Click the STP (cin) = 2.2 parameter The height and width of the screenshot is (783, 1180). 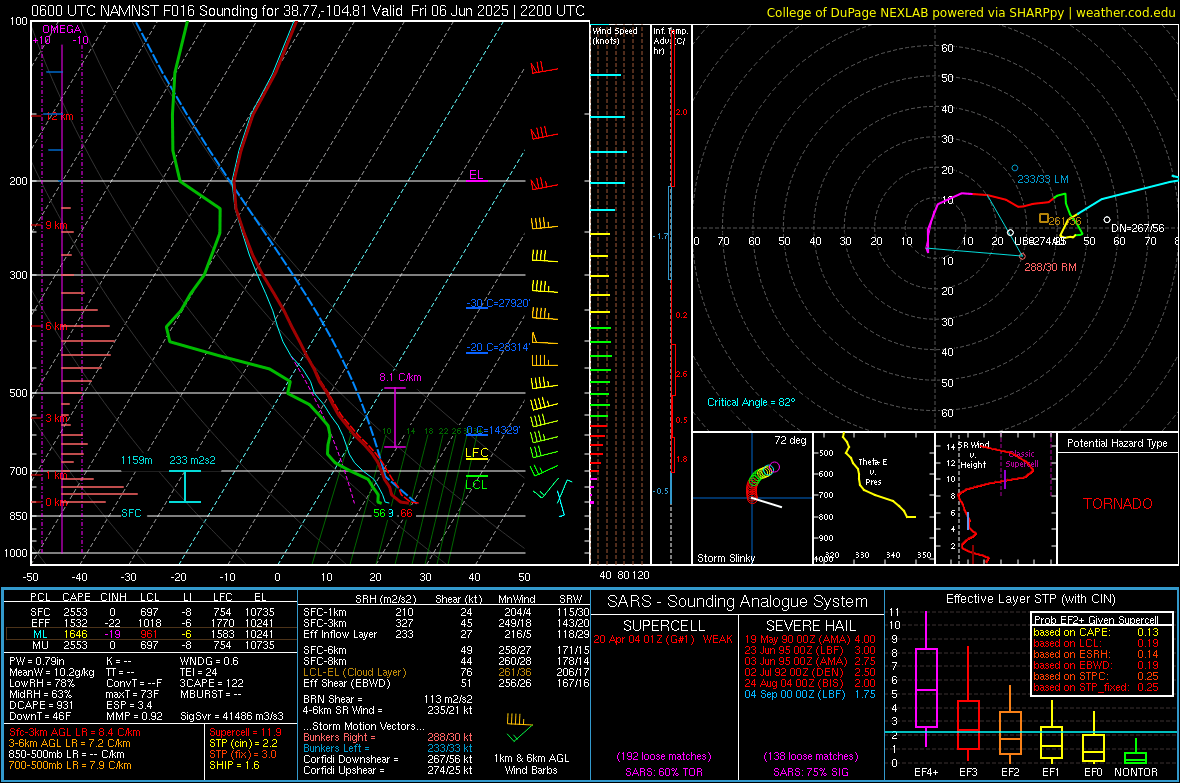[243, 743]
